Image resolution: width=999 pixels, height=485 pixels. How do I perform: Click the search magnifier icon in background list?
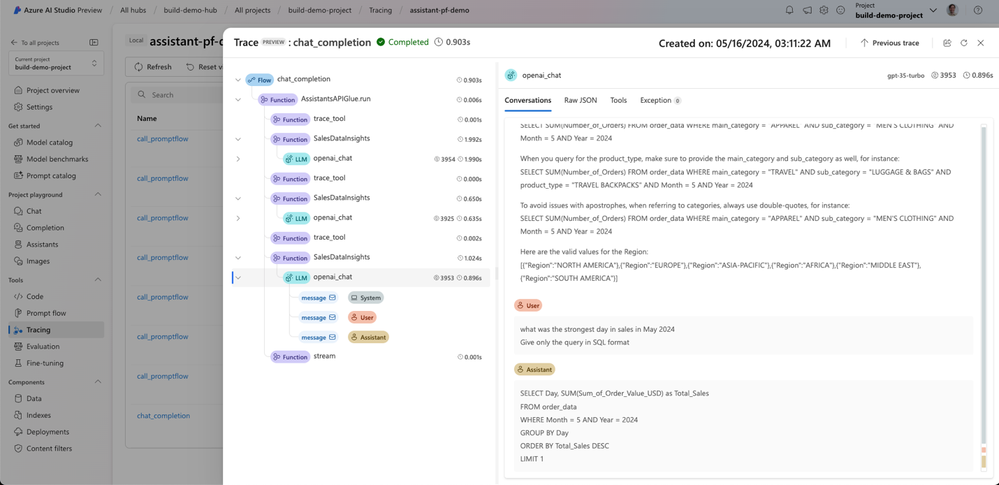(x=140, y=95)
